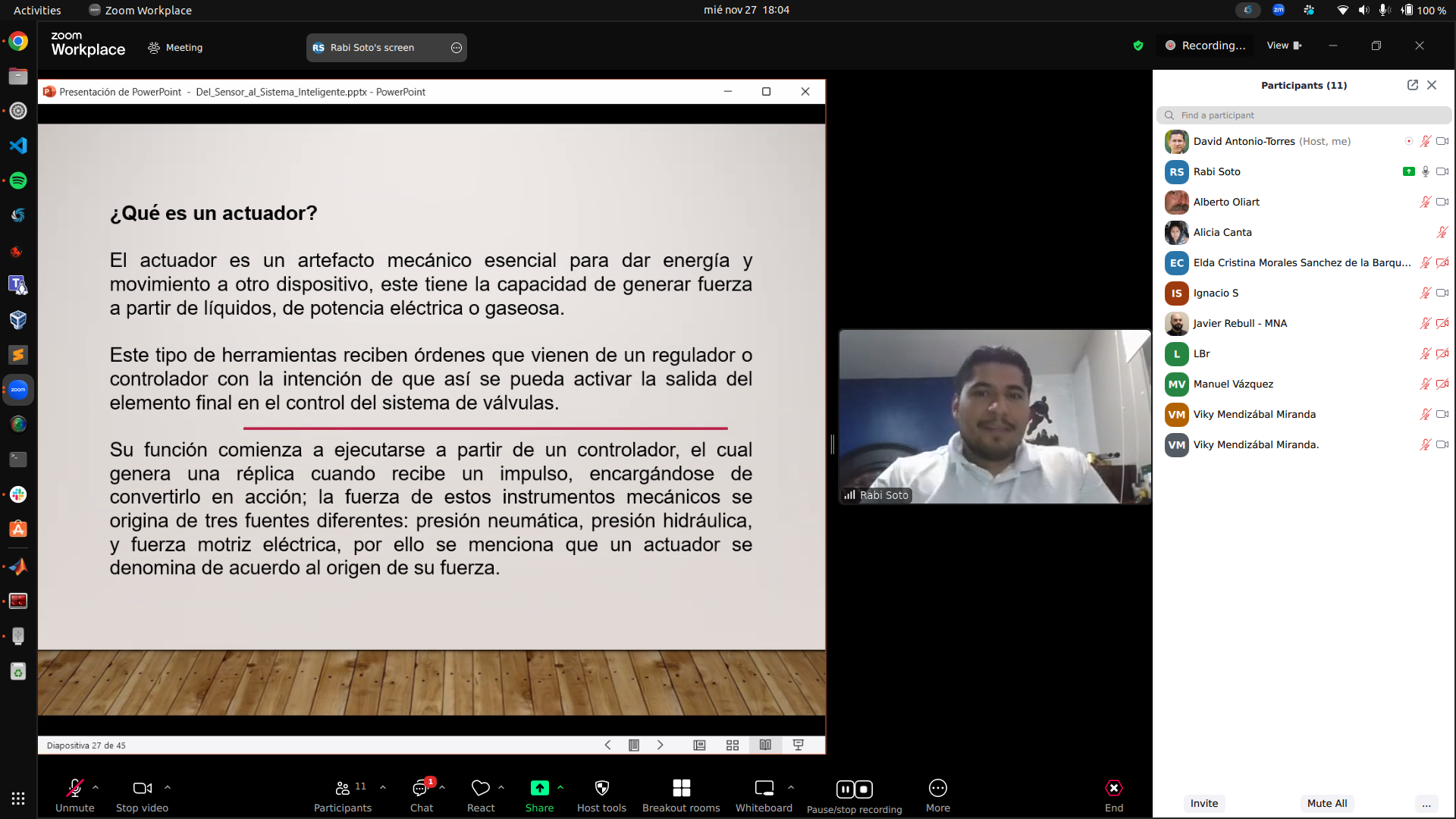Click the green encryption shield icon

point(1138,46)
